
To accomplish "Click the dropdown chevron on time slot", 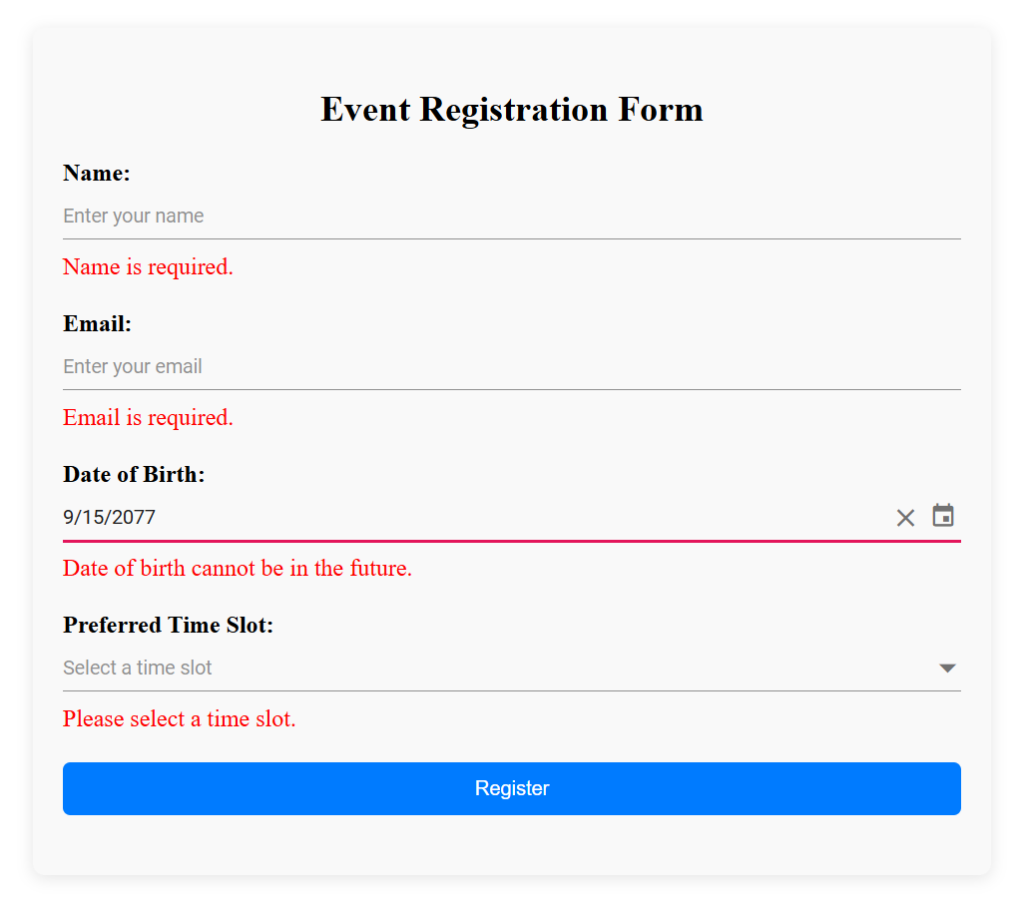I will (947, 667).
